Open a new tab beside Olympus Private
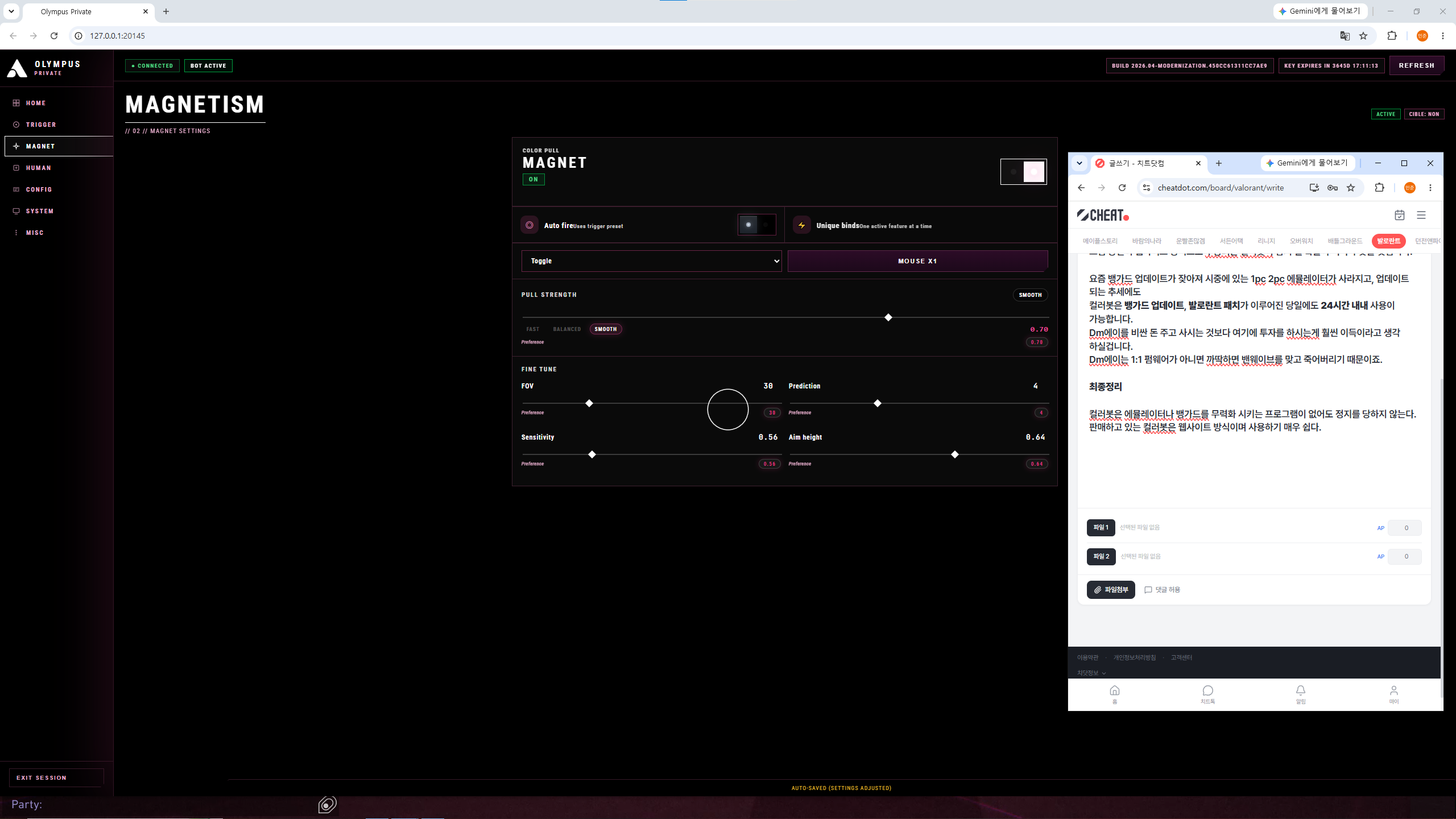 [166, 11]
